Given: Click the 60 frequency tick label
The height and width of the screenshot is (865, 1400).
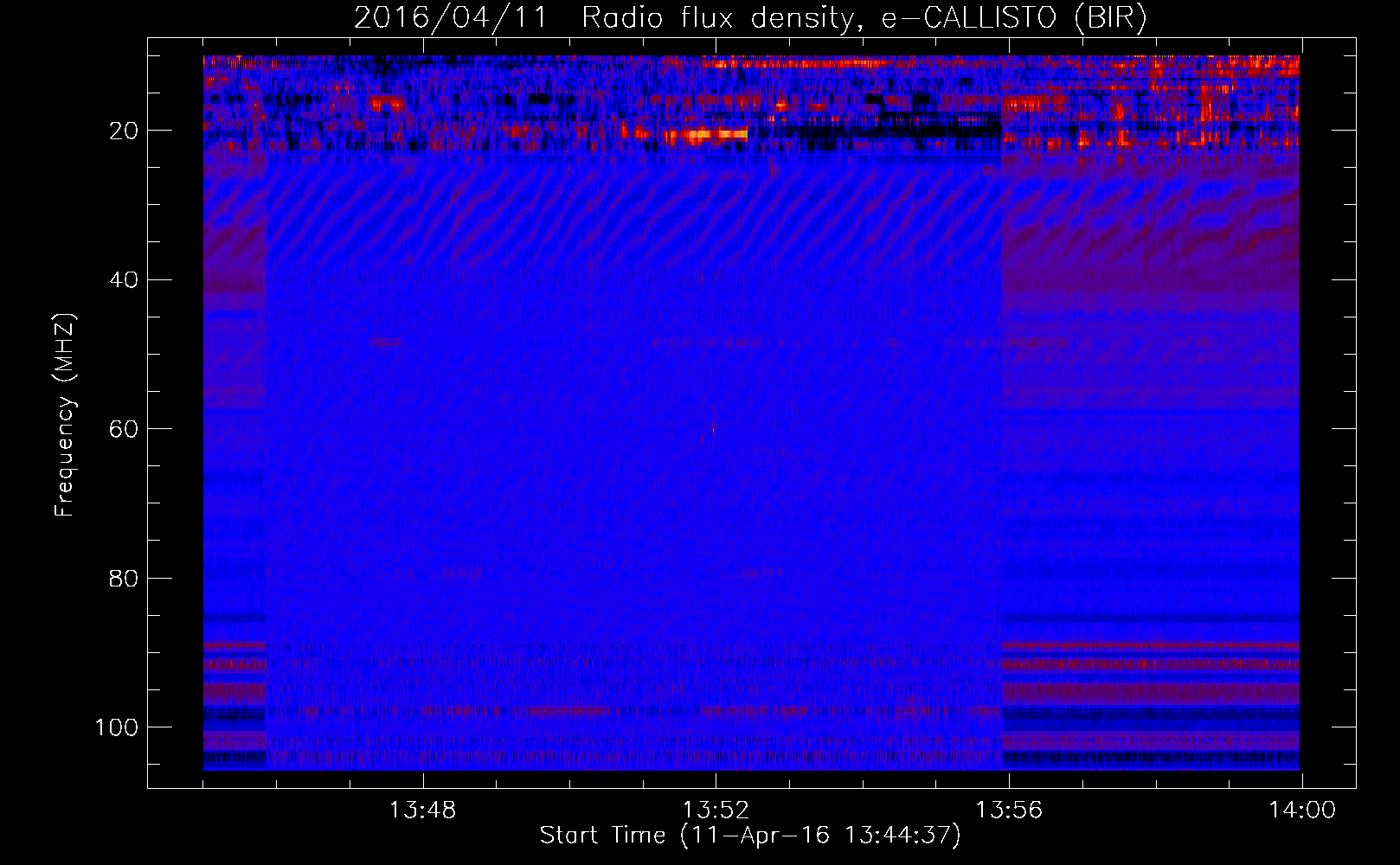Looking at the screenshot, I should 124,429.
